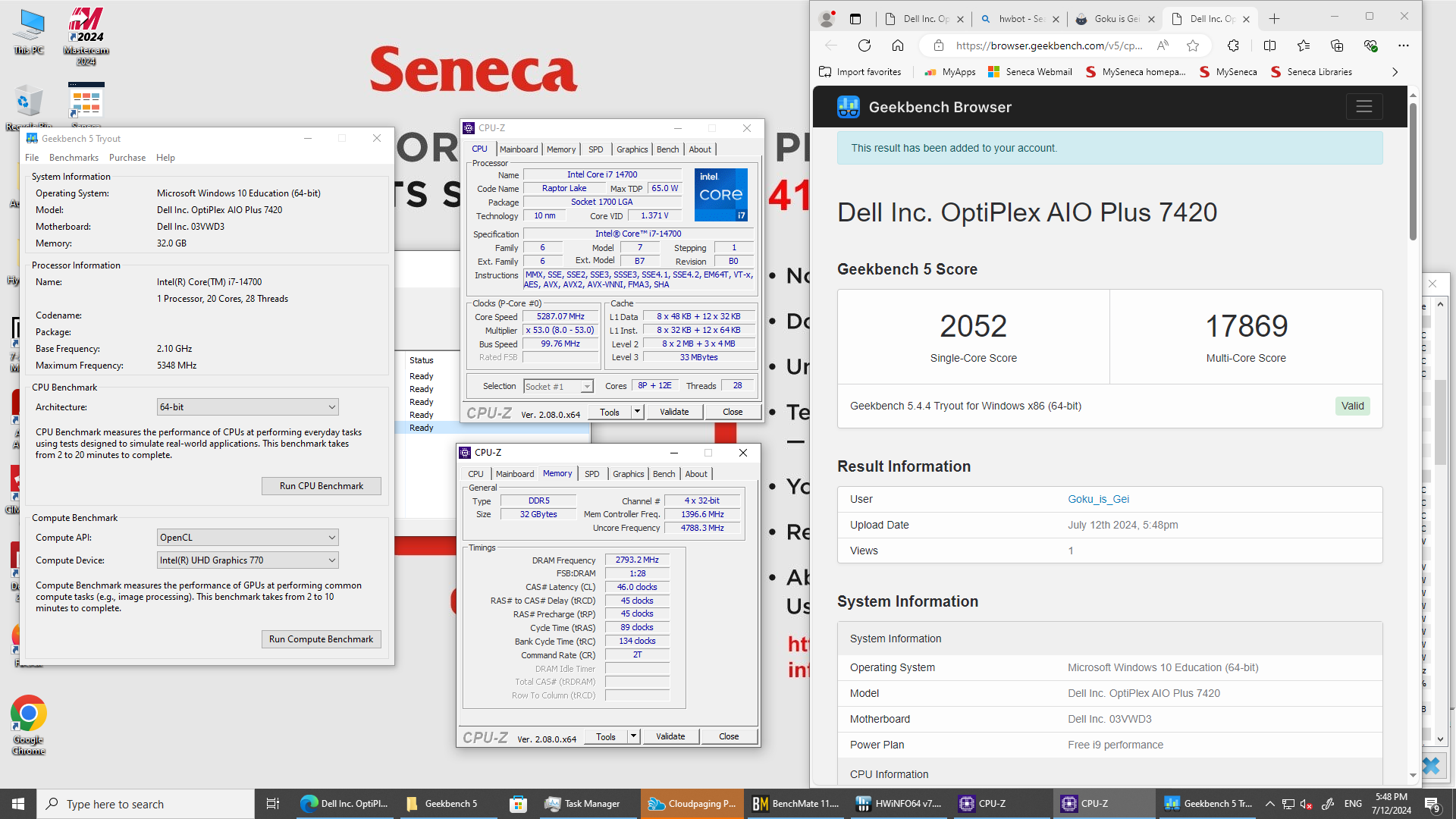Click Run Compute Benchmark button
This screenshot has height=819, width=1456.
(x=322, y=639)
